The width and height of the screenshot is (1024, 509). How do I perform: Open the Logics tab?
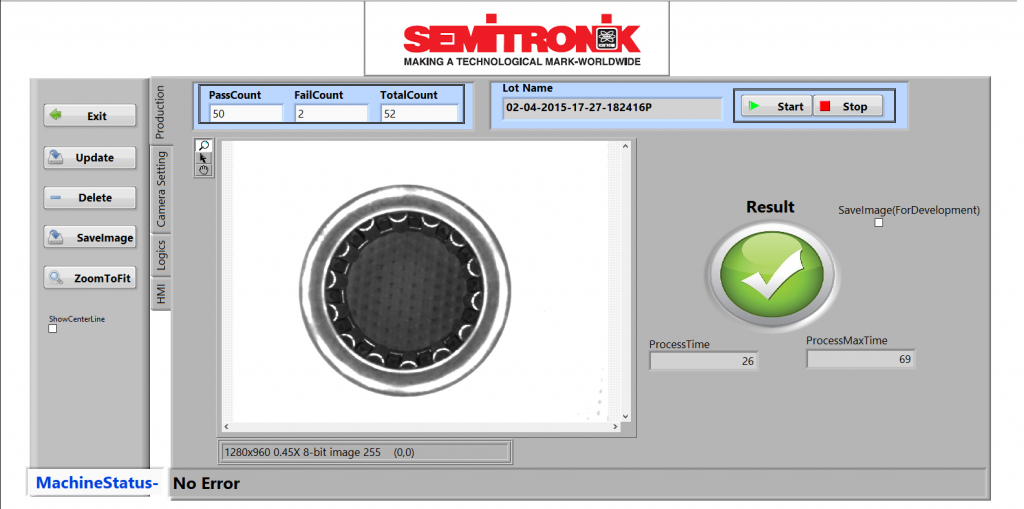point(161,256)
